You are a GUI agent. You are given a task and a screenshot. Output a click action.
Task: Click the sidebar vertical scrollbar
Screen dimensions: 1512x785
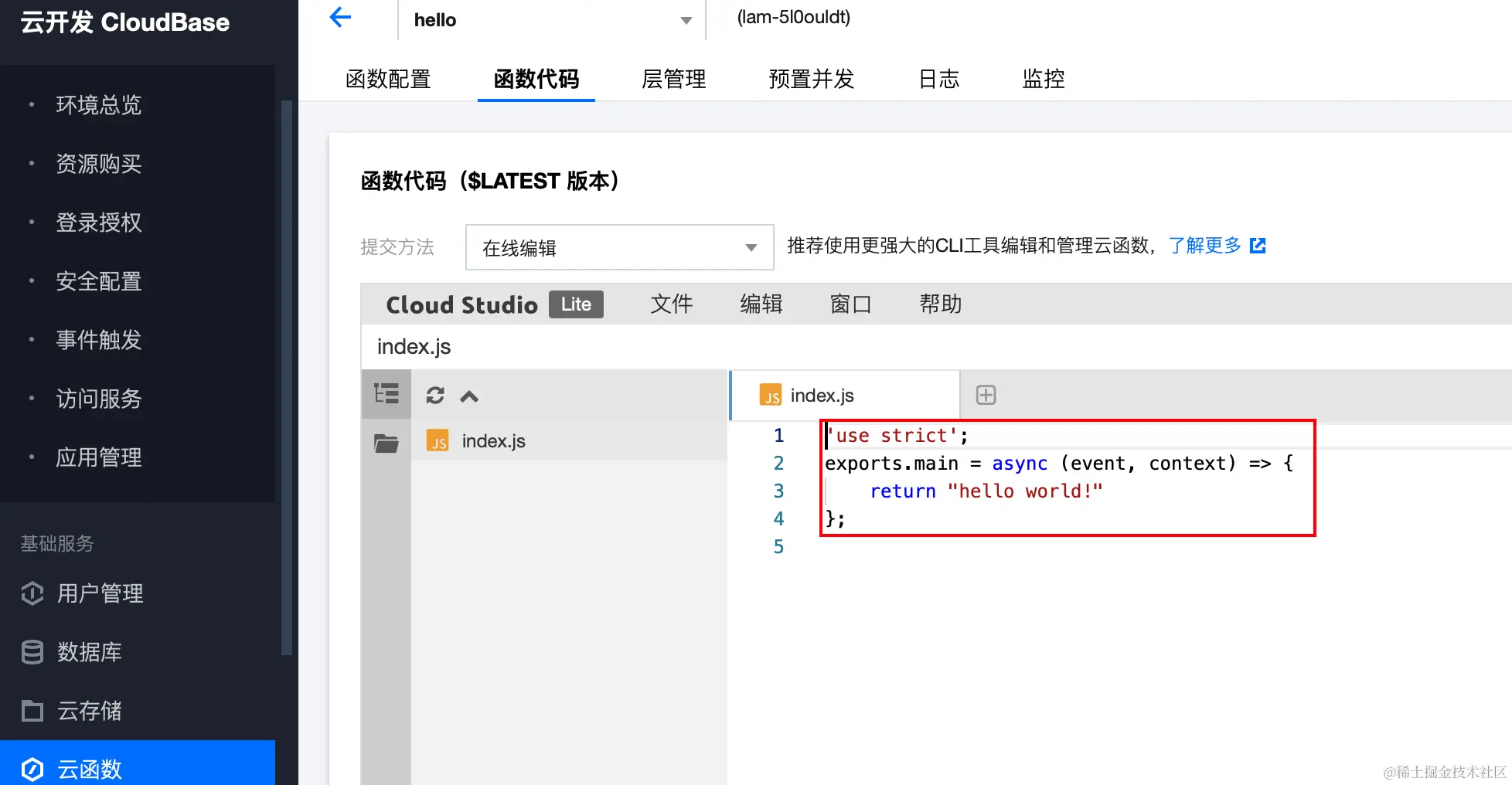click(286, 377)
